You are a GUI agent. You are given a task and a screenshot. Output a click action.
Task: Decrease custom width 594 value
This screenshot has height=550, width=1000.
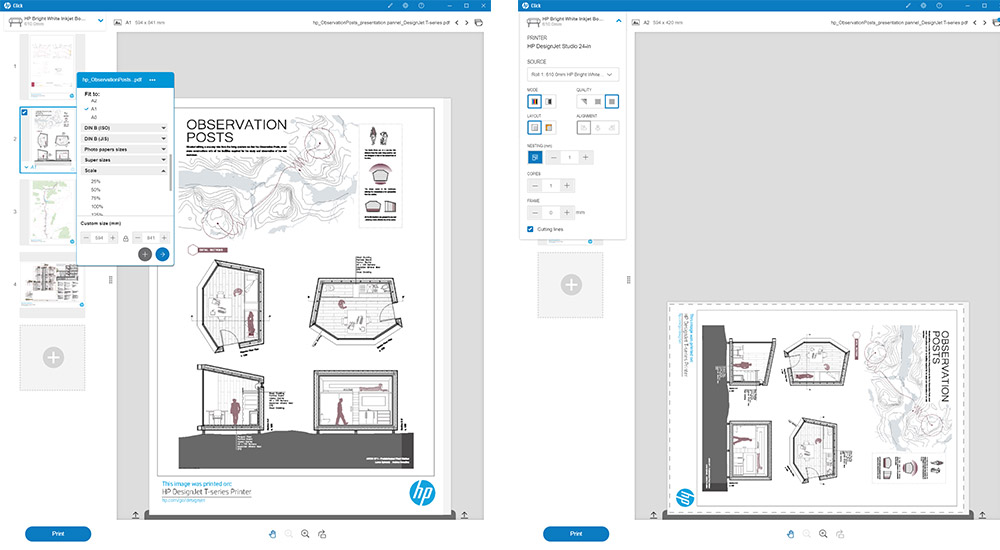tap(87, 238)
